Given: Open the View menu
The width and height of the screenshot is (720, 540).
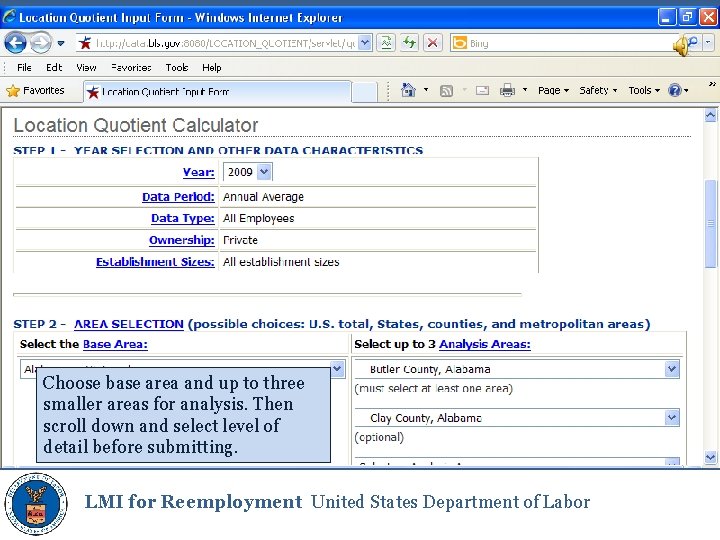Looking at the screenshot, I should click(86, 68).
